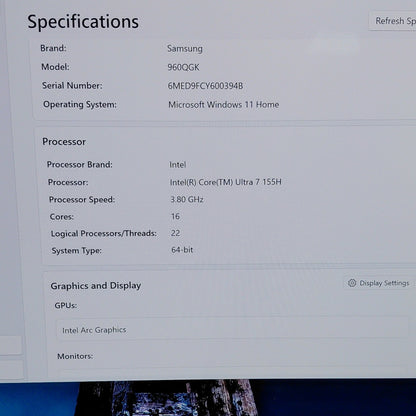Viewport: 416px width, 416px height.
Task: Select the Intel Arc Graphics GPU entry
Action: click(x=232, y=330)
